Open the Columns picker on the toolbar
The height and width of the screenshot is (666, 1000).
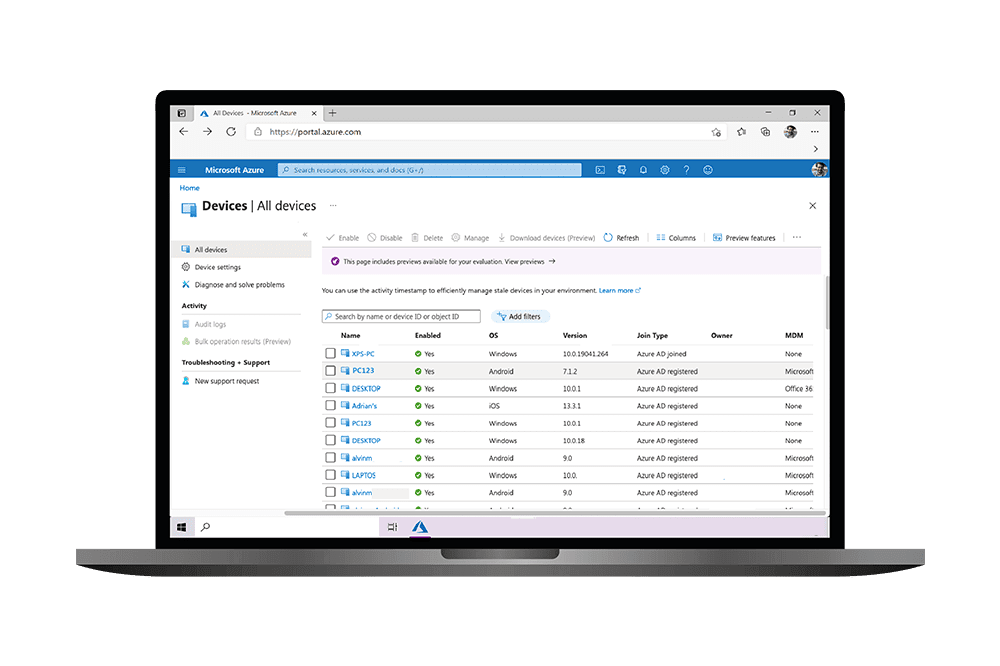(x=677, y=237)
